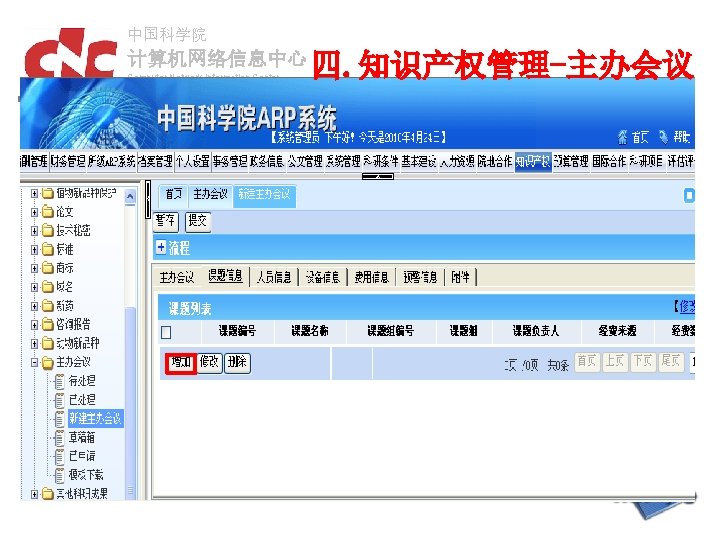Click the 修改 button under 课题列表
This screenshot has width=720, height=540.
[209, 363]
